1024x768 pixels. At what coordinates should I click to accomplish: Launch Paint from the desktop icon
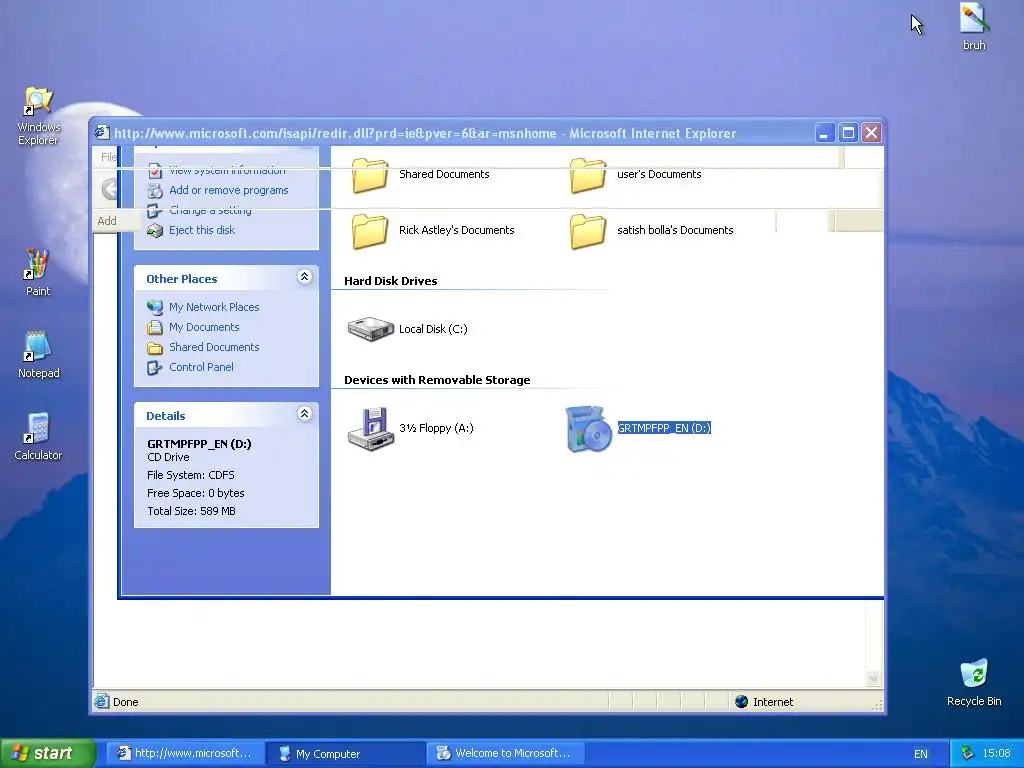[37, 272]
